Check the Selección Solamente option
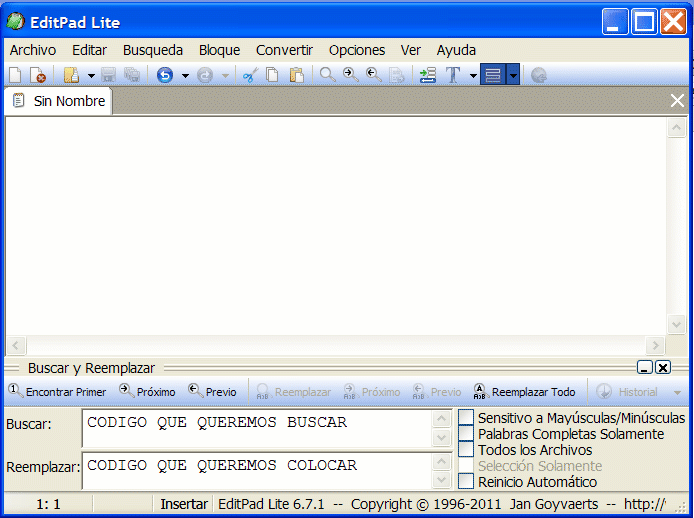Viewport: 694px width, 518px height. click(x=466, y=465)
